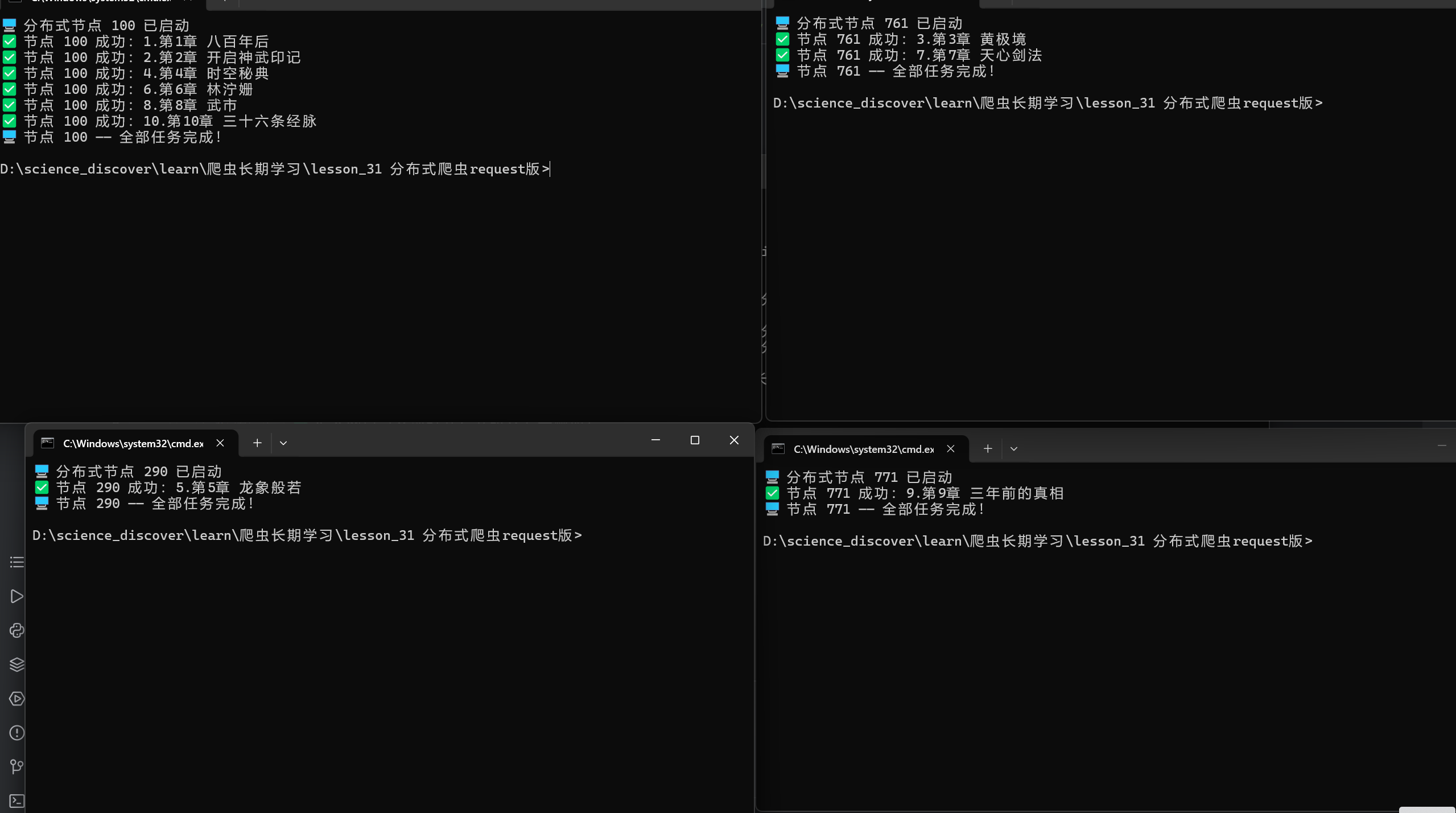The width and height of the screenshot is (1456, 813).
Task: Show the Problems exclamation icon panel
Action: pyautogui.click(x=17, y=733)
